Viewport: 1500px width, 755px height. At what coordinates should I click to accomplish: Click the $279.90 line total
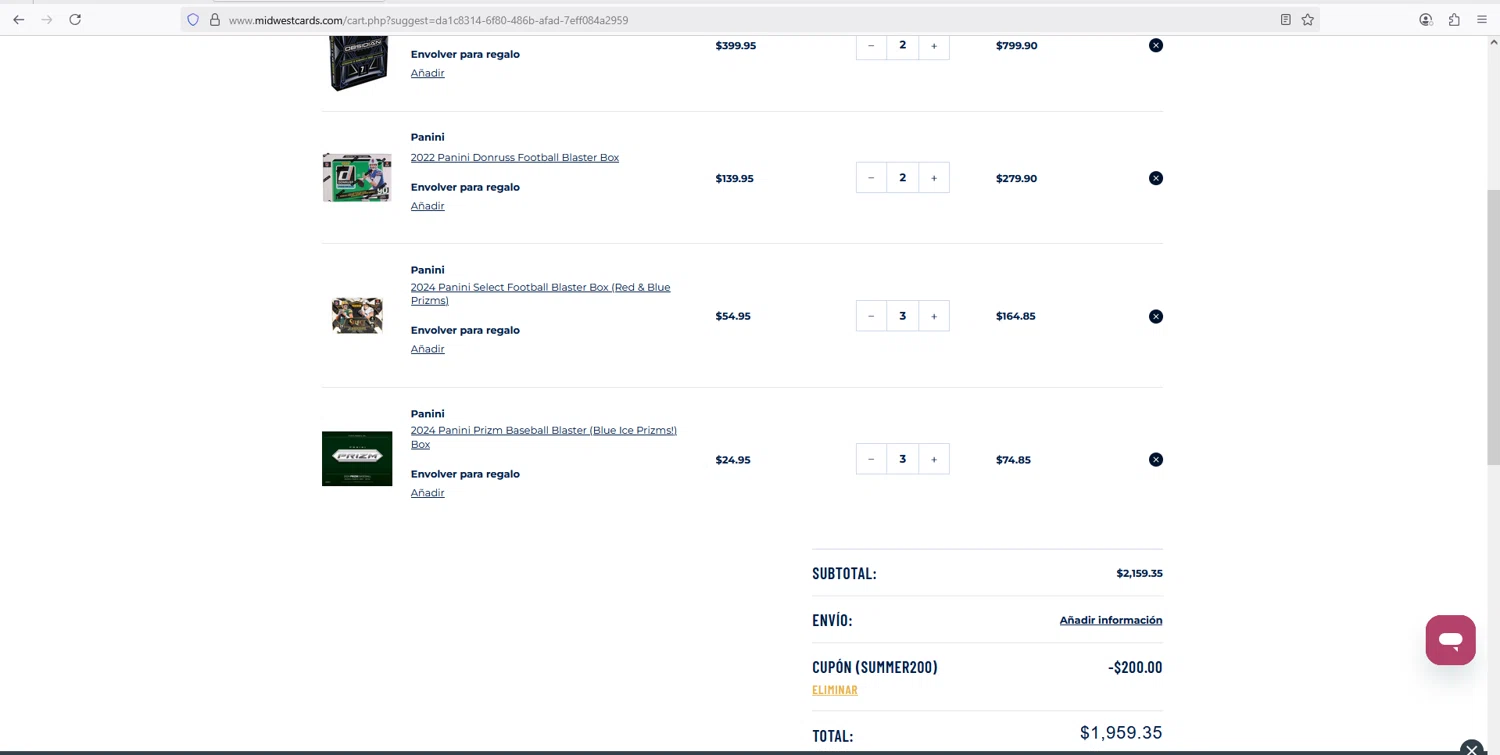point(1016,178)
